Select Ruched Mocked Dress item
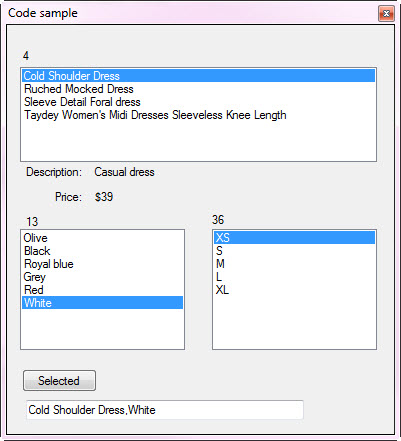 click(199, 89)
